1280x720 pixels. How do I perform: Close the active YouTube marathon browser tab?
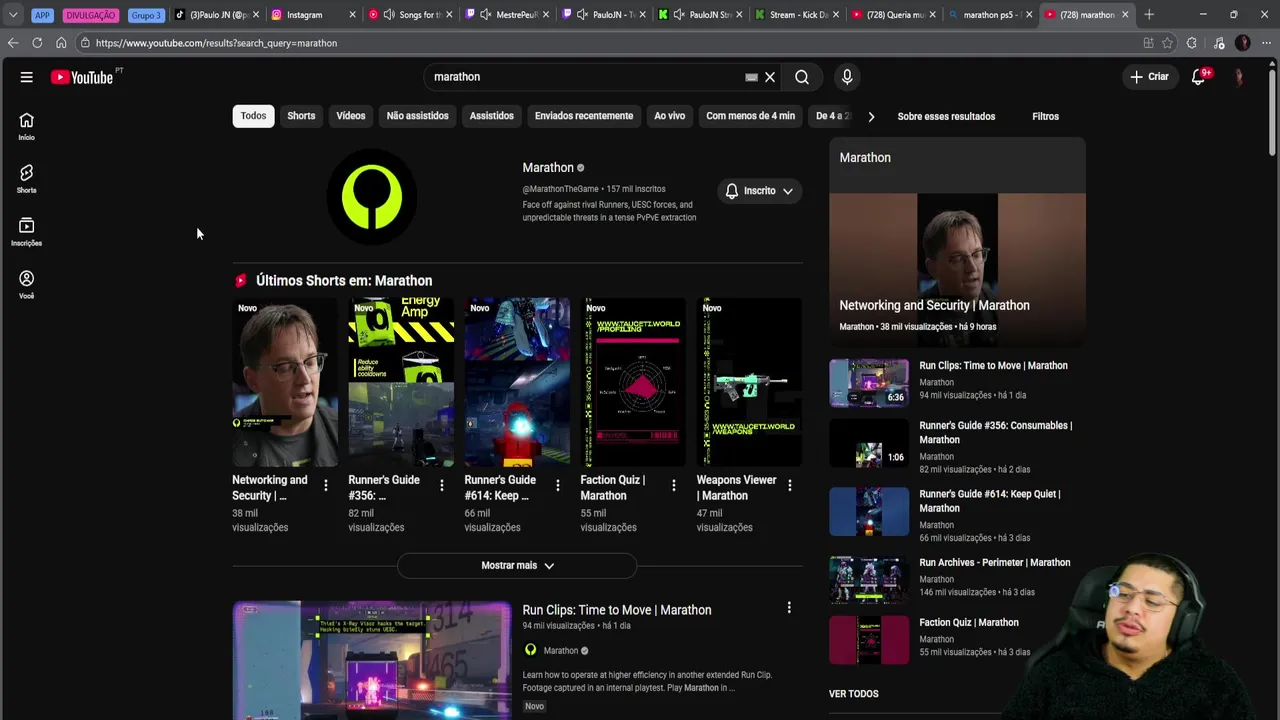(x=1125, y=15)
